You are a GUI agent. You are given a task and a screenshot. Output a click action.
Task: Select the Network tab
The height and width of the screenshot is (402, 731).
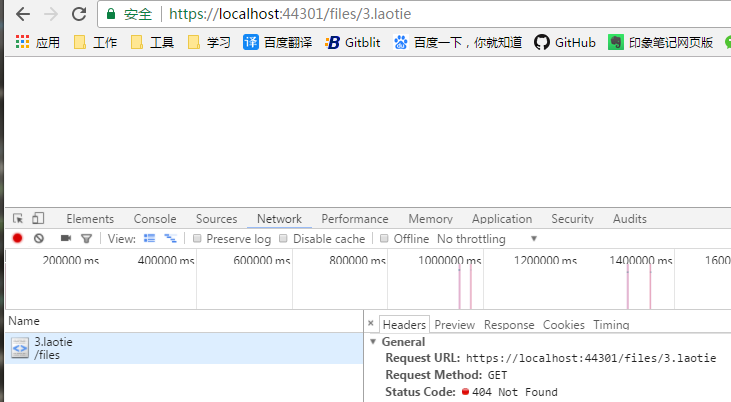(279, 219)
